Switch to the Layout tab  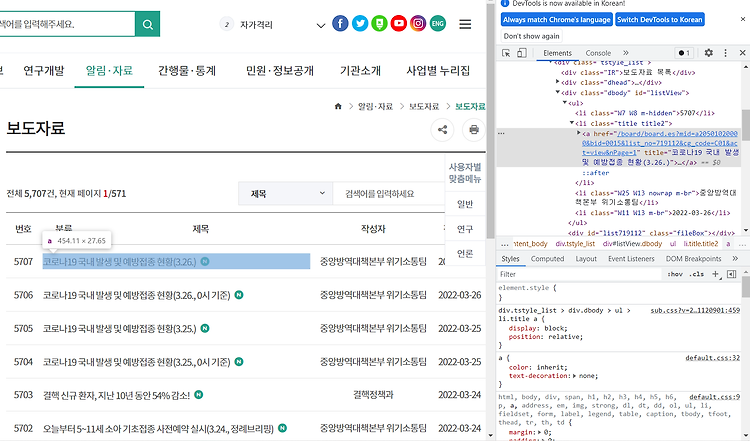click(586, 259)
